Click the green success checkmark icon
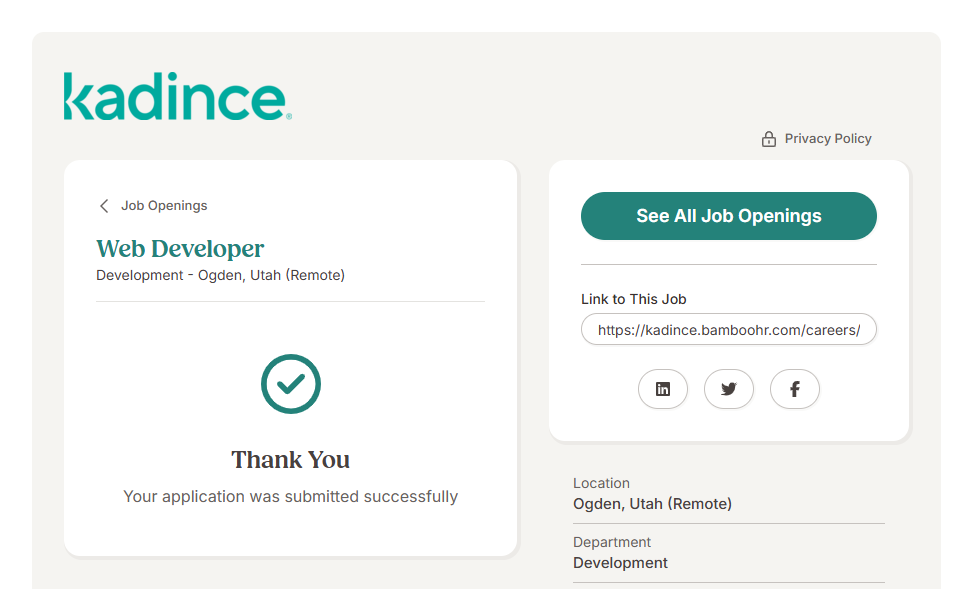The image size is (973, 589). pos(290,384)
